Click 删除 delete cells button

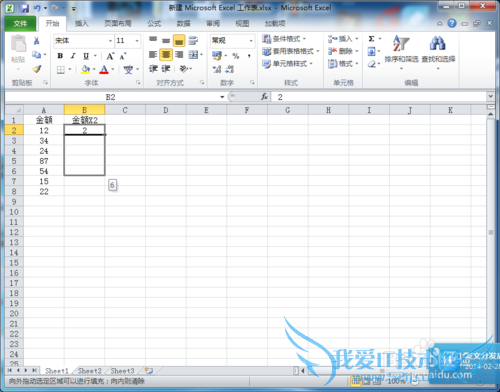(x=343, y=51)
